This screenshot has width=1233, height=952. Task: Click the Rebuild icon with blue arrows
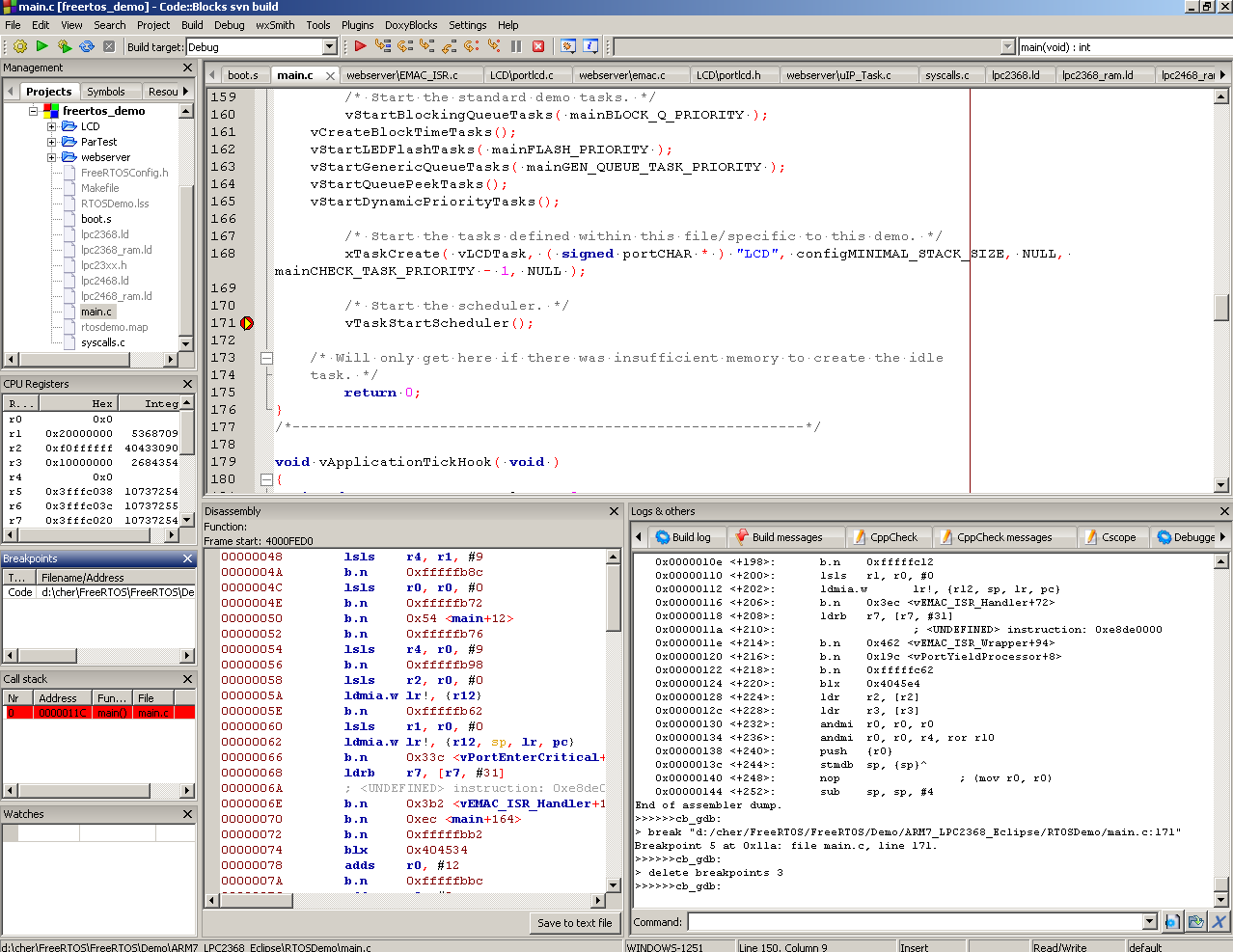click(87, 46)
